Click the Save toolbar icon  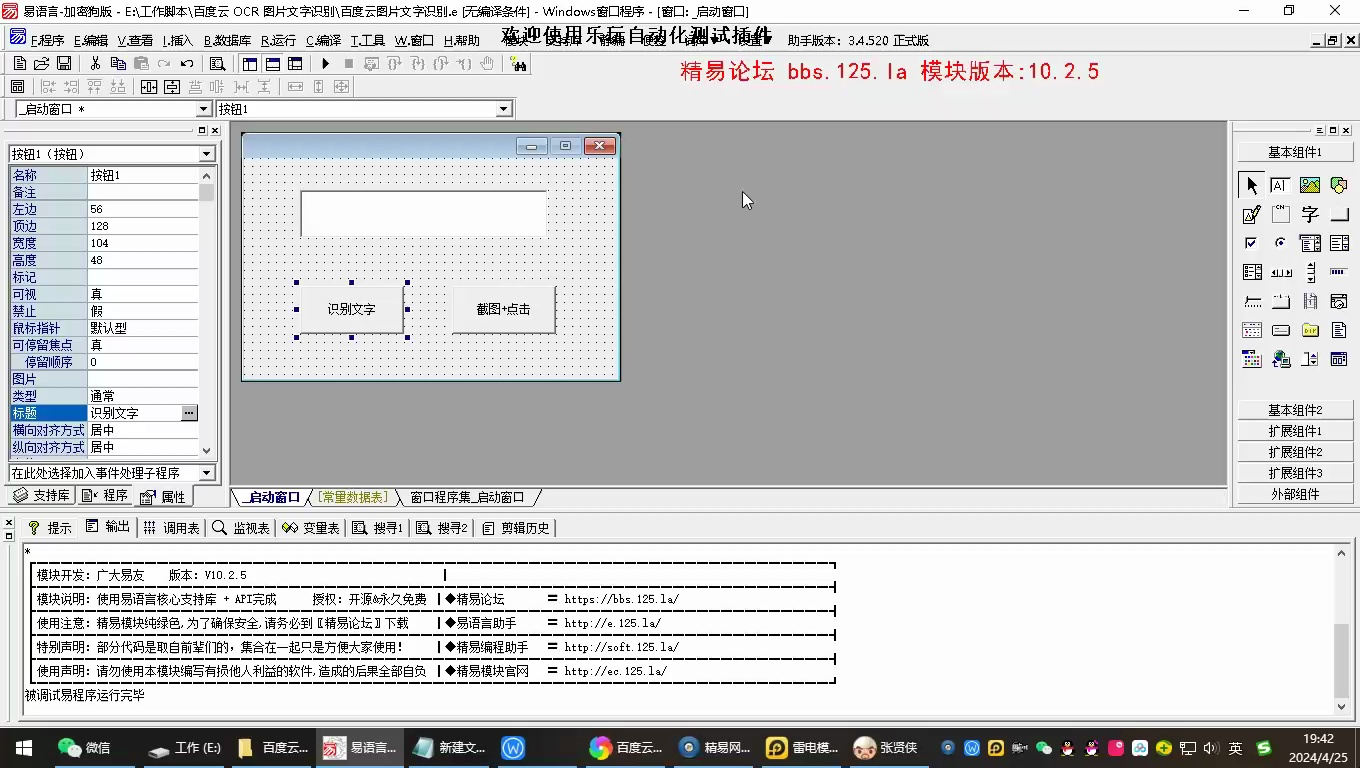click(x=64, y=63)
